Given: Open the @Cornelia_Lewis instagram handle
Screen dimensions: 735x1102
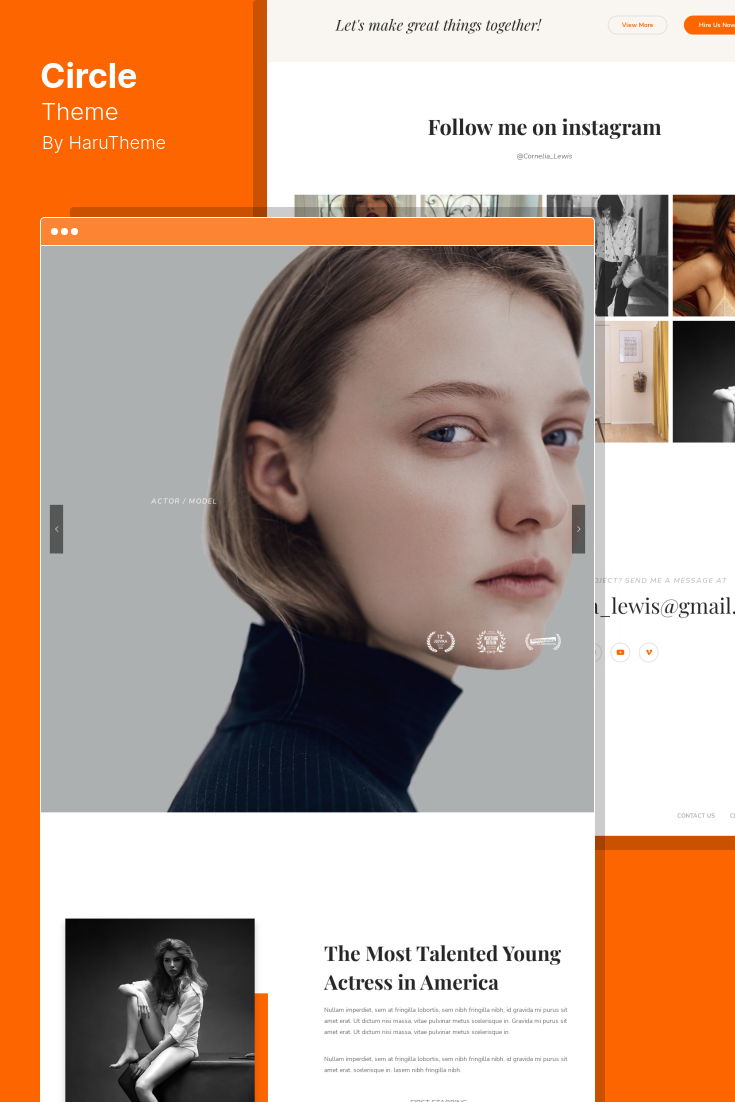Looking at the screenshot, I should (x=545, y=156).
